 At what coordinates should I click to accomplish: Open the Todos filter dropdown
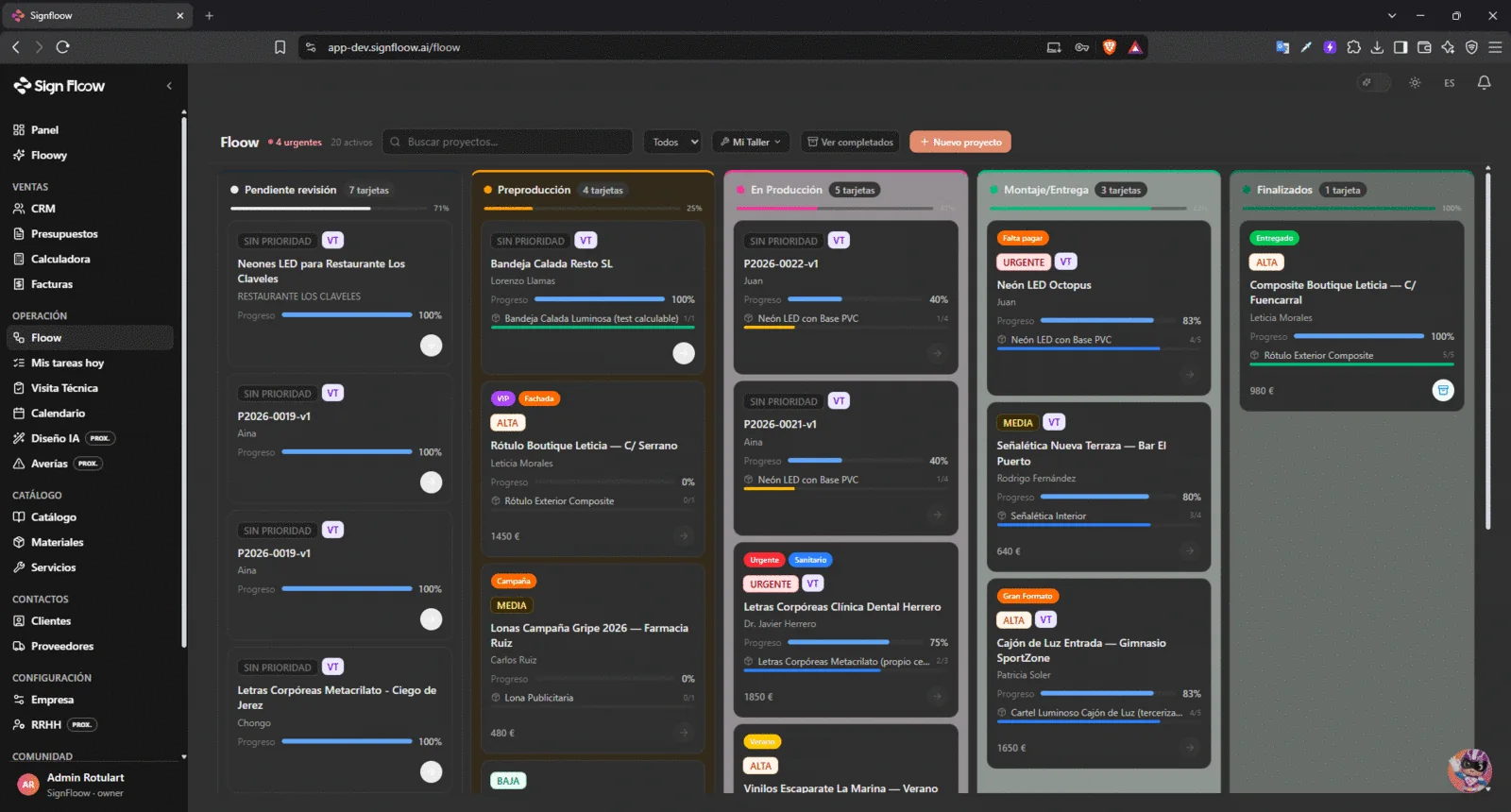click(672, 142)
